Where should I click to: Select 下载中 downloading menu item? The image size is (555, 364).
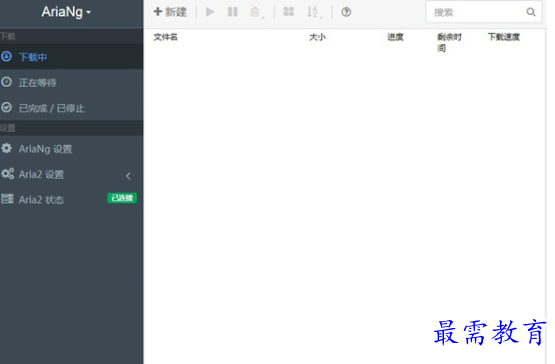pos(71,57)
